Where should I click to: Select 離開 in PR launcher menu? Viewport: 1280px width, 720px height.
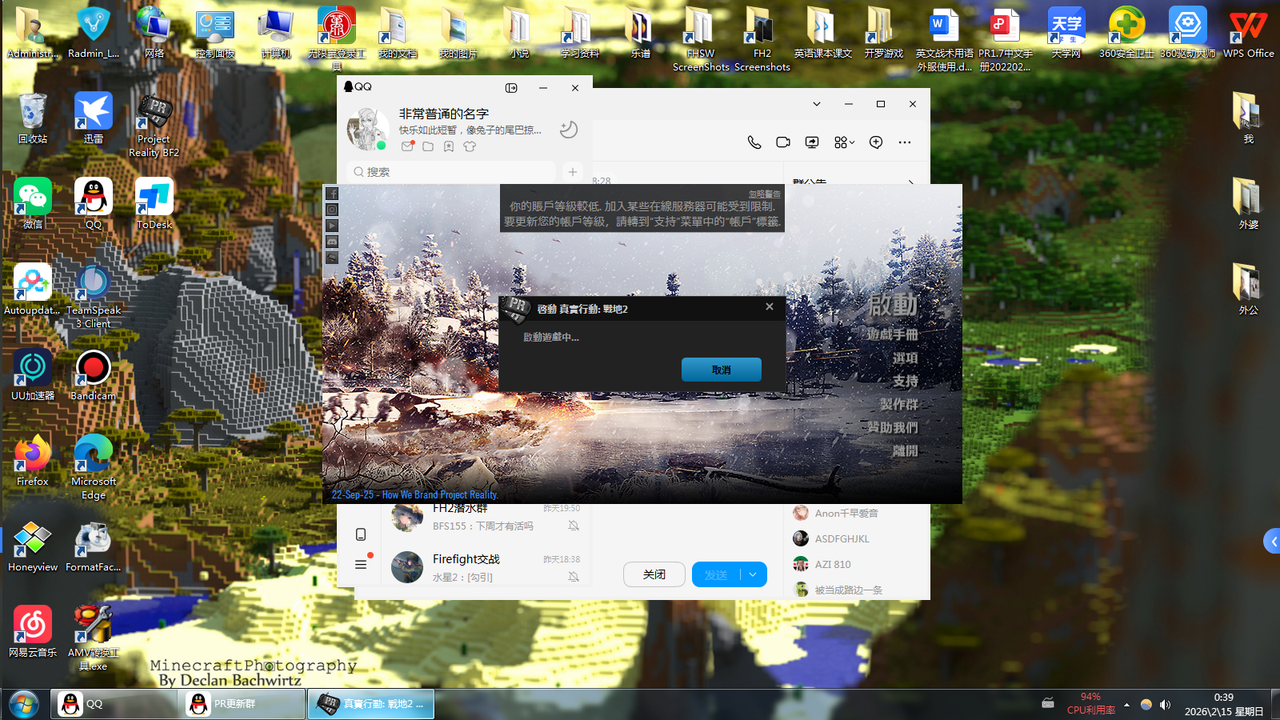click(x=904, y=451)
